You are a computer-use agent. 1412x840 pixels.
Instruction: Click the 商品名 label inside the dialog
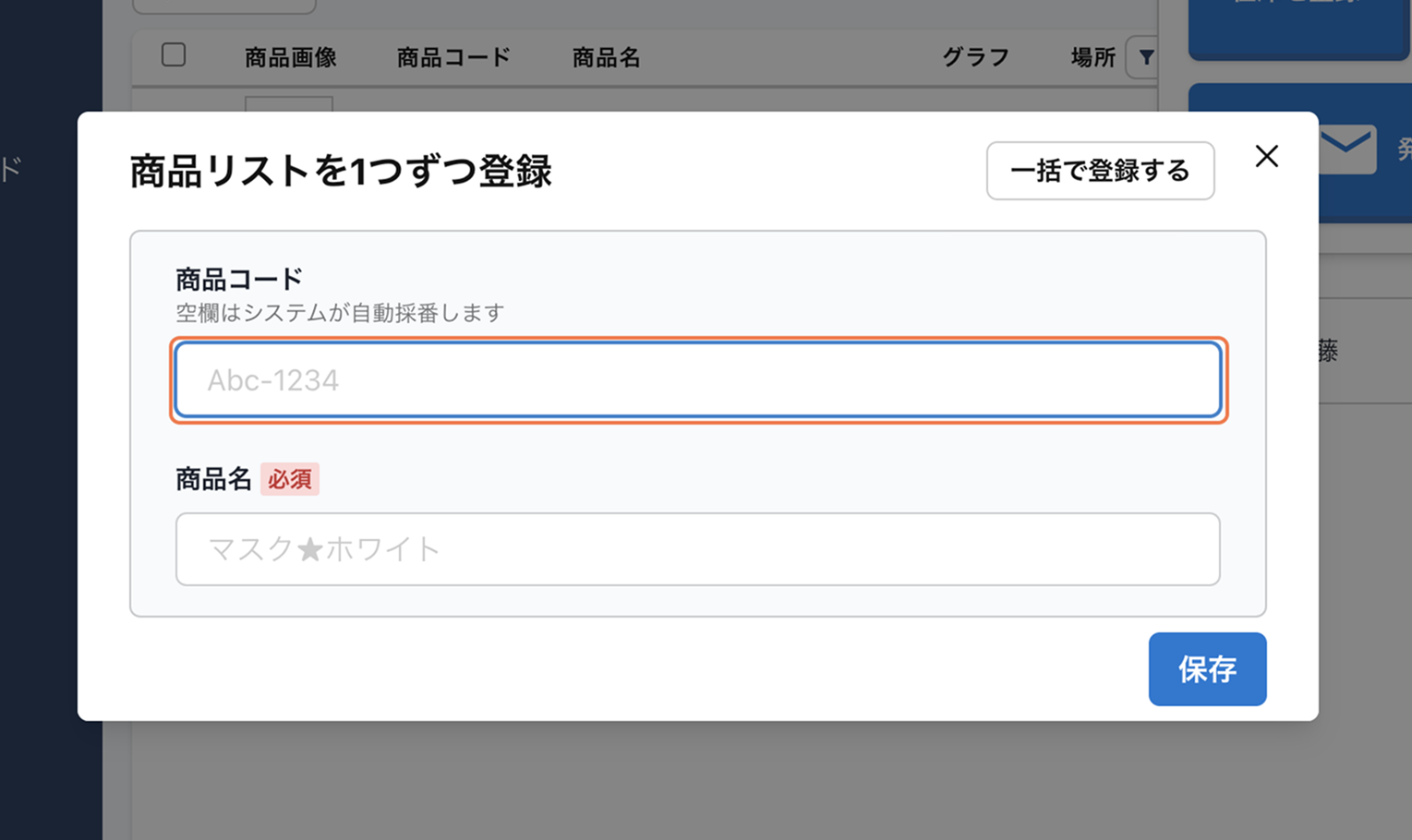[x=213, y=479]
